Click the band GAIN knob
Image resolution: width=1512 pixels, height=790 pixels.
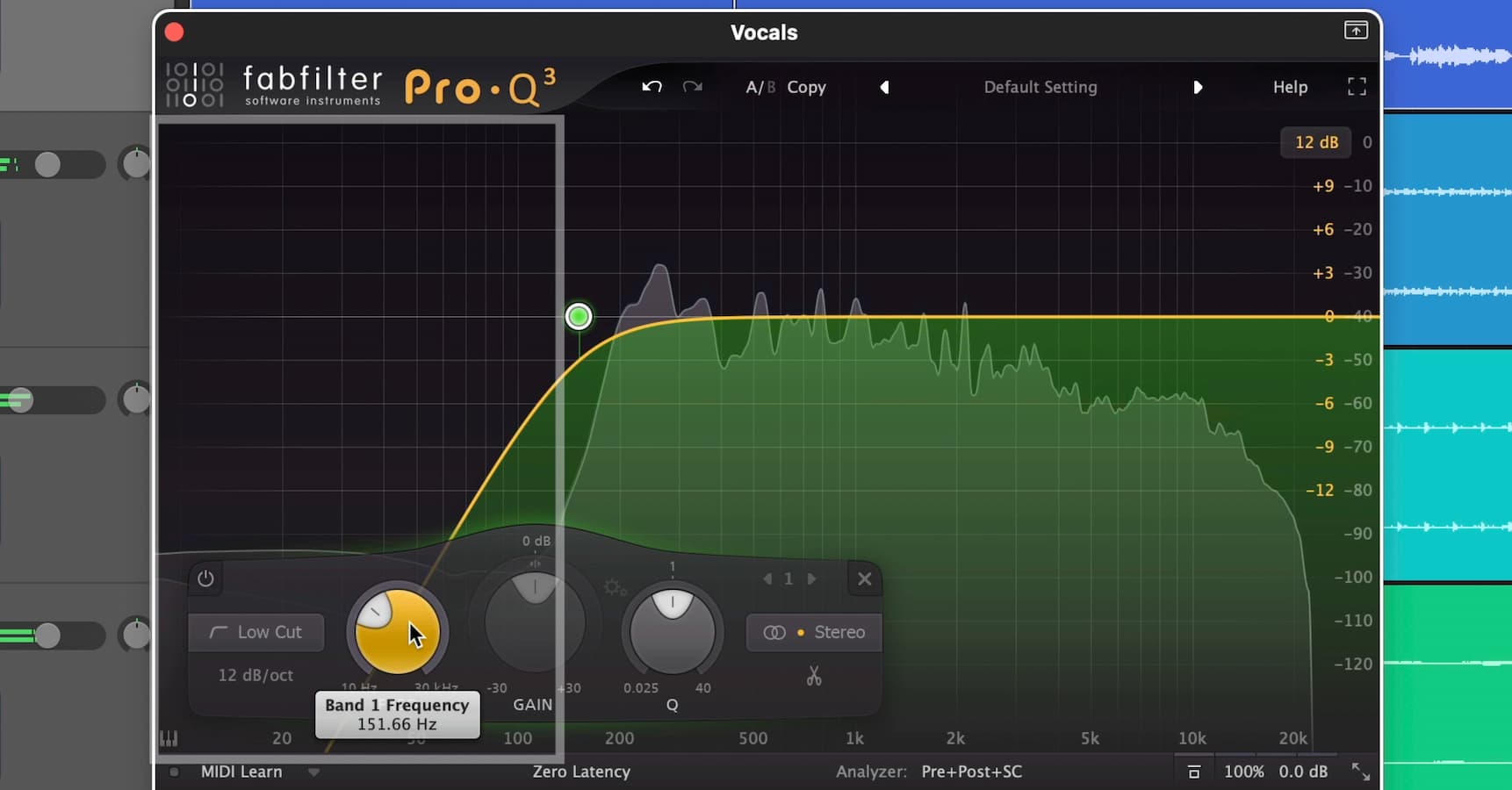(535, 621)
